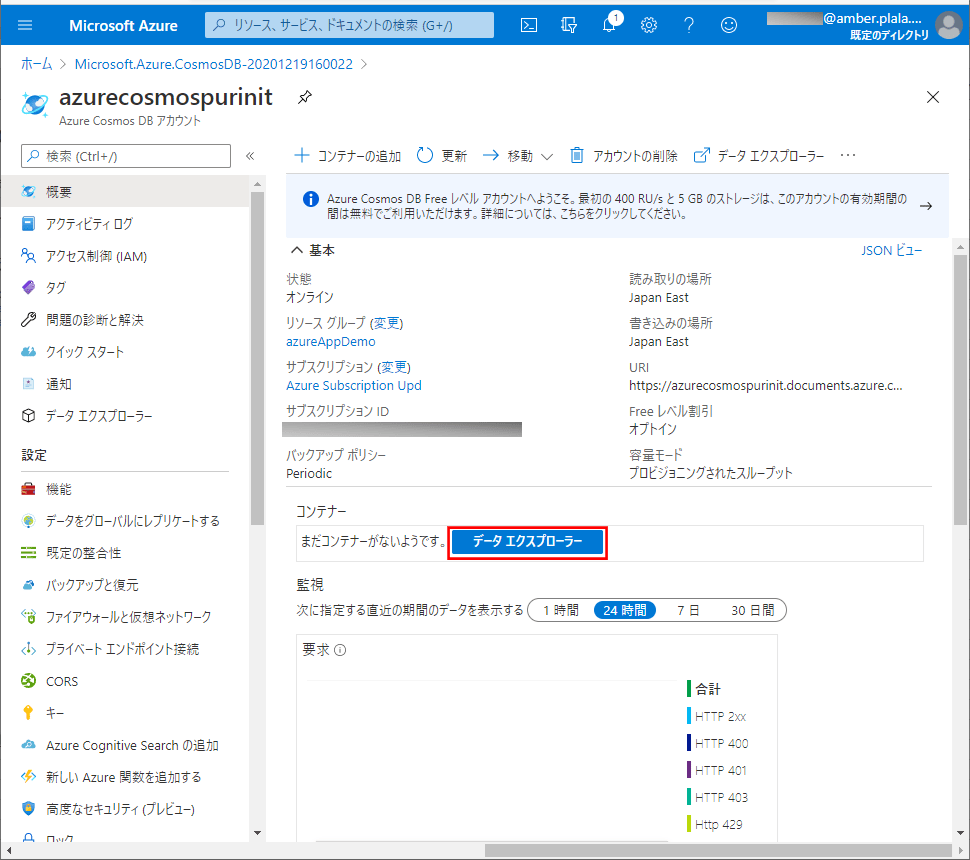The height and width of the screenshot is (860, 970).
Task: Open the help question mark icon
Action: [x=689, y=25]
